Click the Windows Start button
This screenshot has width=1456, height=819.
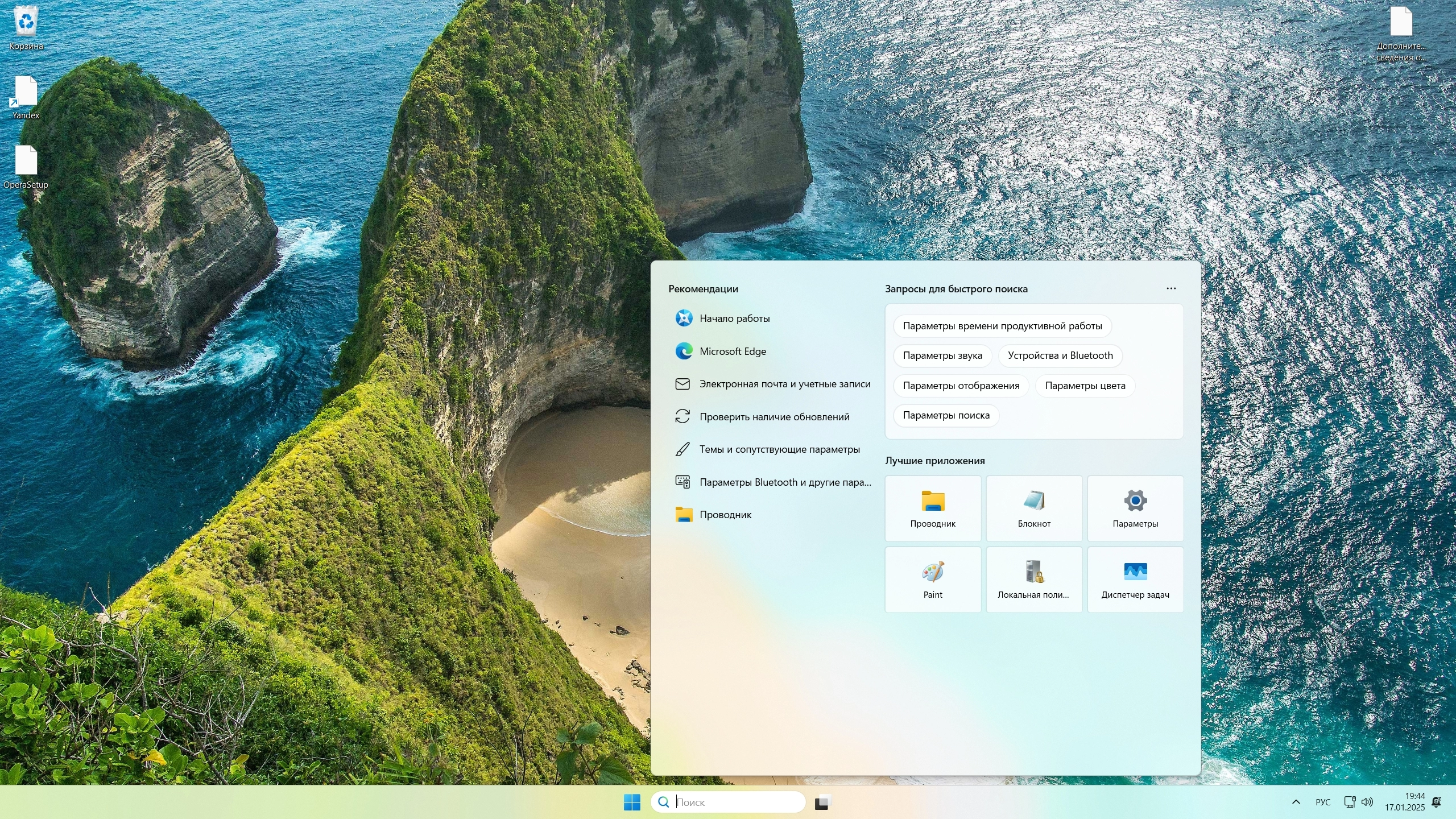(632, 802)
